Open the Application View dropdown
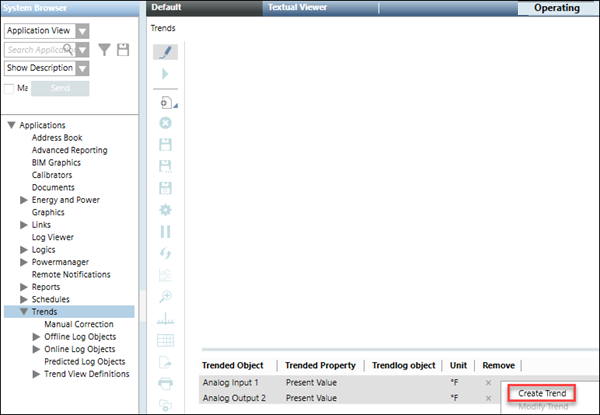Viewport: 600px width, 415px height. (x=82, y=30)
